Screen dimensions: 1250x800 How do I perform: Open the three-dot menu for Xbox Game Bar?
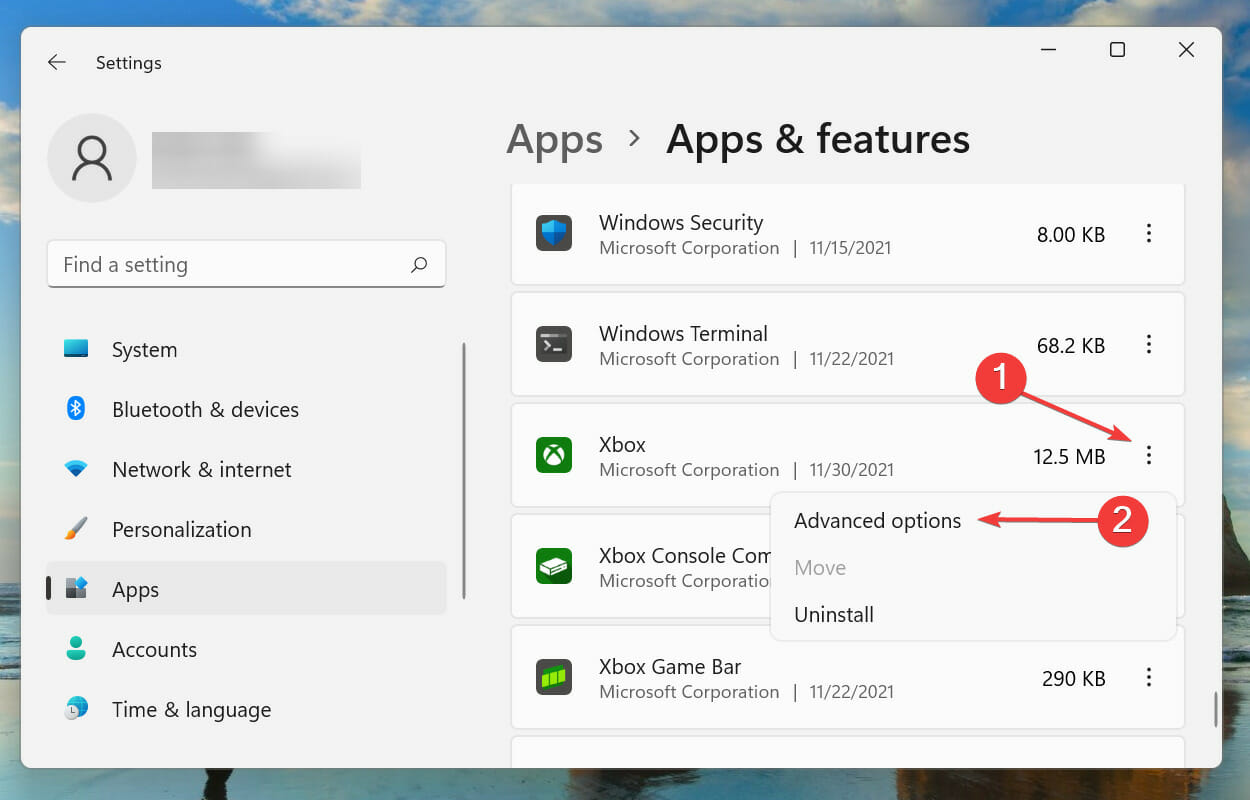click(x=1149, y=677)
